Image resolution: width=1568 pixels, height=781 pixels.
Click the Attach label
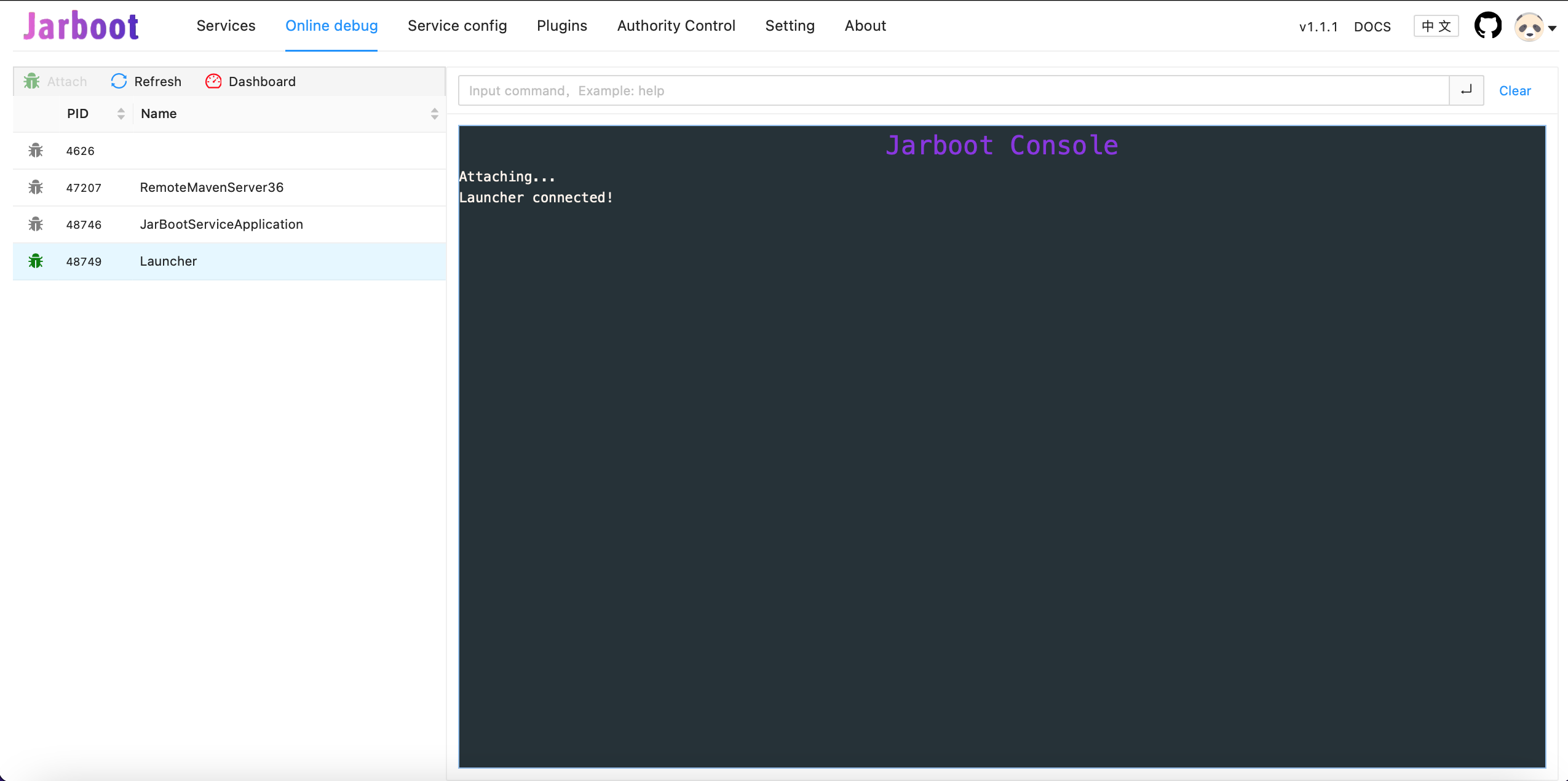coord(67,81)
